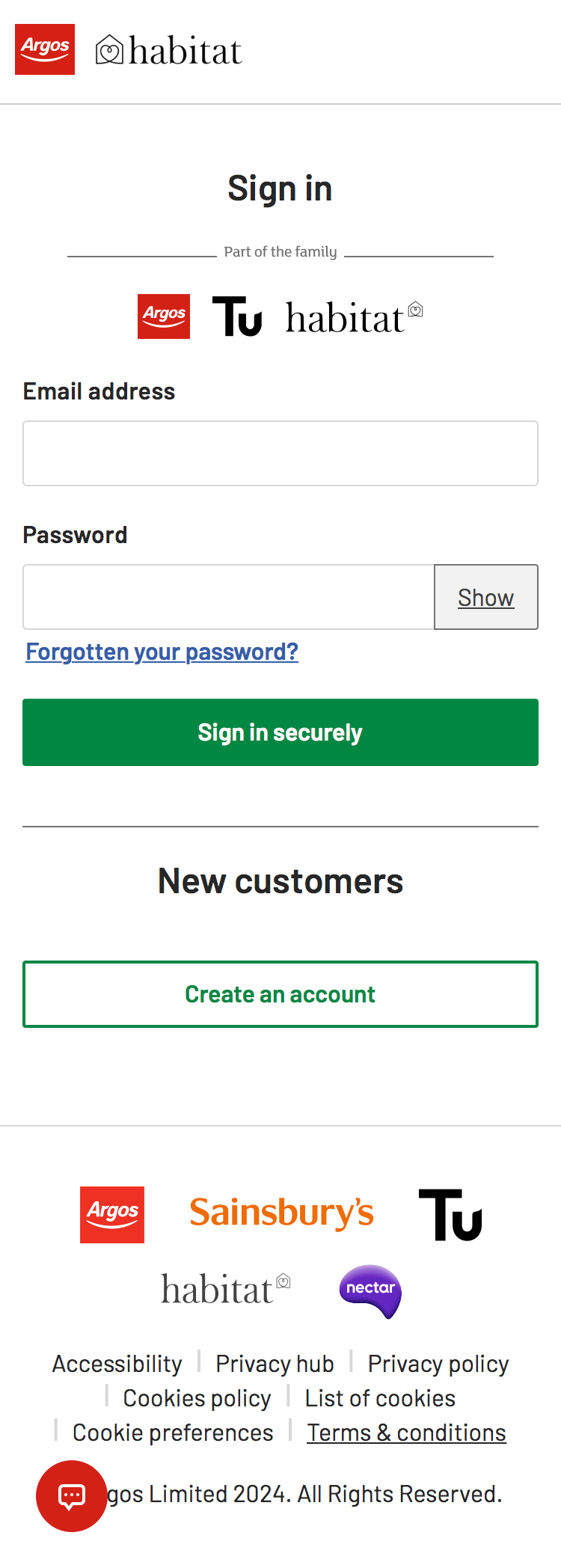Select the habitat logo under Part of the family
The height and width of the screenshot is (1568, 561).
point(352,316)
